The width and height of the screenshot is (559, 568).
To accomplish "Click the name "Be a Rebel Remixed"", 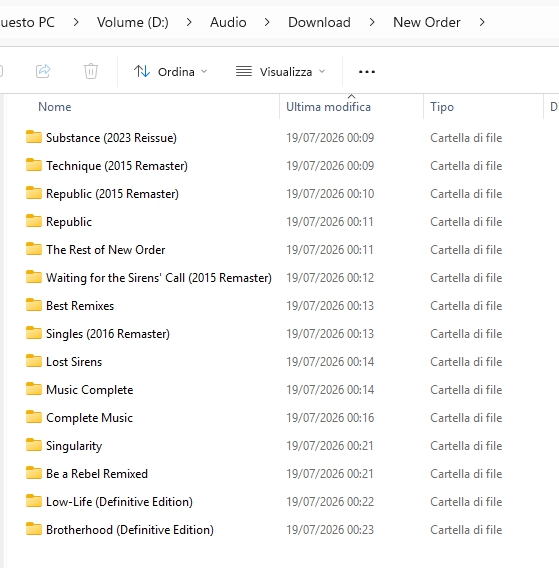I will pos(97,474).
